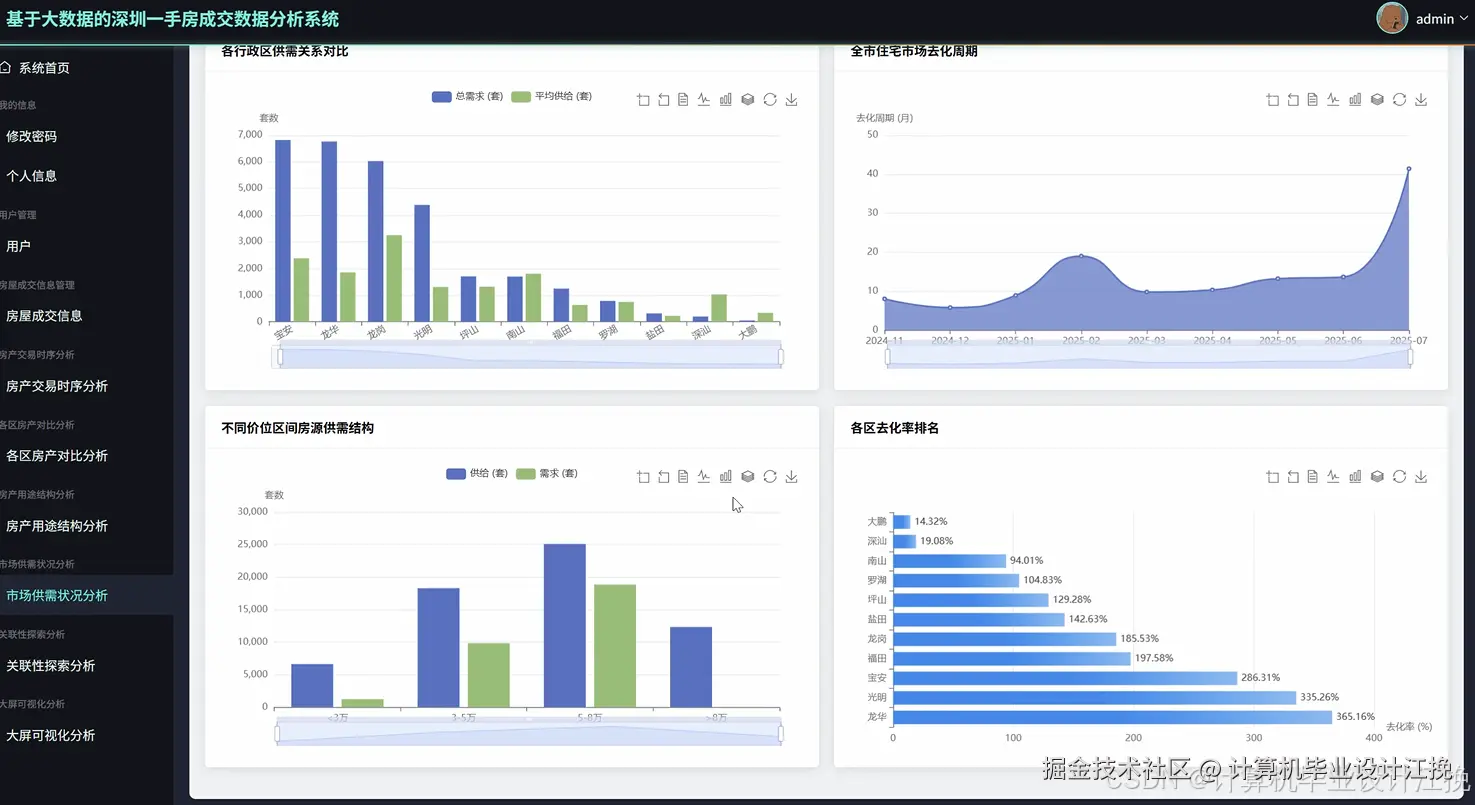Toggle the 需求 (套) legend series
This screenshot has height=805, width=1475.
tap(546, 474)
